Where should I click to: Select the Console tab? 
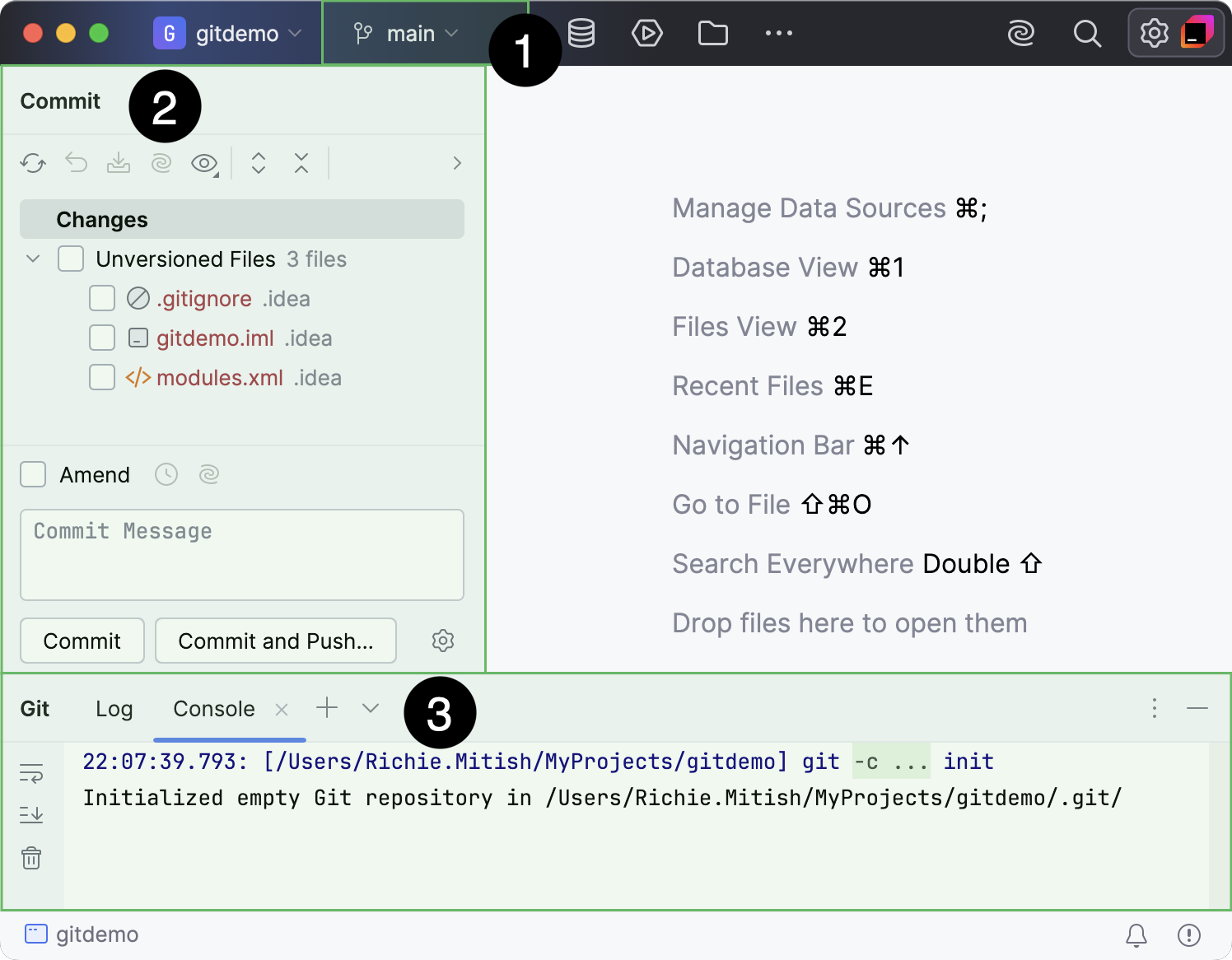212,708
